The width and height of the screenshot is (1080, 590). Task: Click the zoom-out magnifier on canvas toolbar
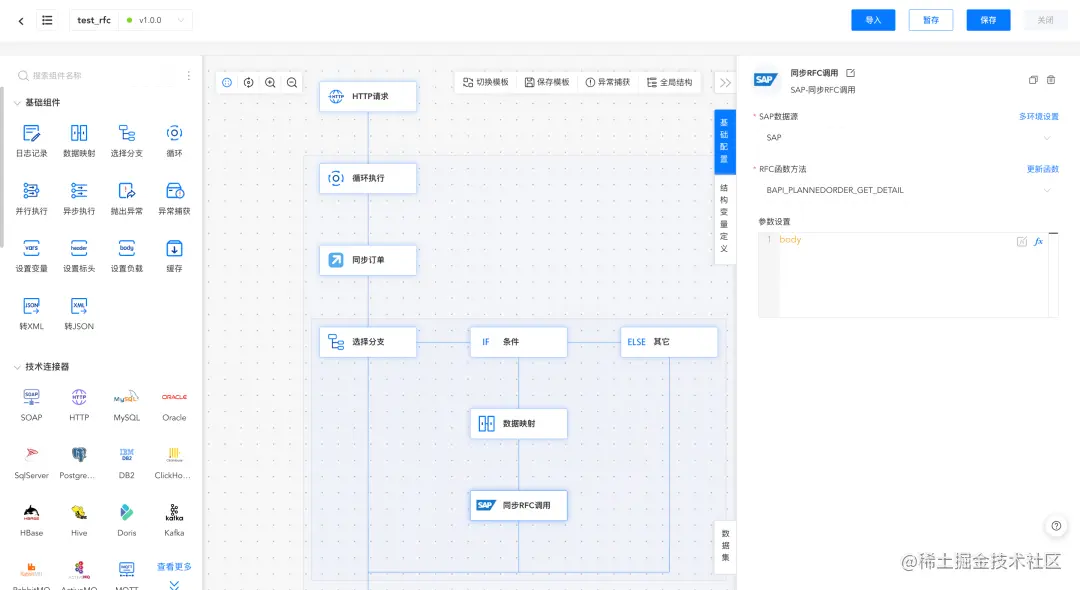pyautogui.click(x=292, y=83)
